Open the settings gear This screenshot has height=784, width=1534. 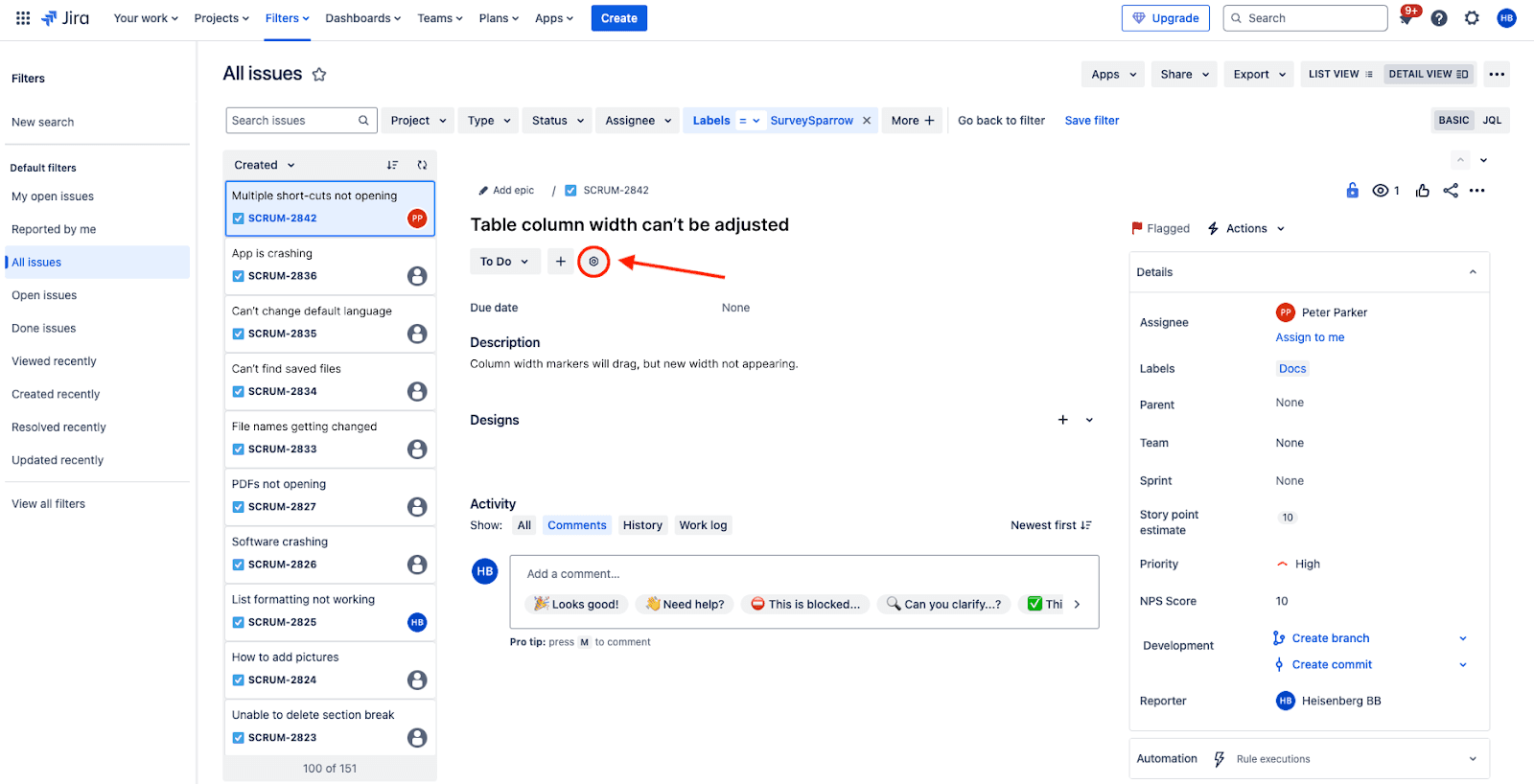[1472, 18]
